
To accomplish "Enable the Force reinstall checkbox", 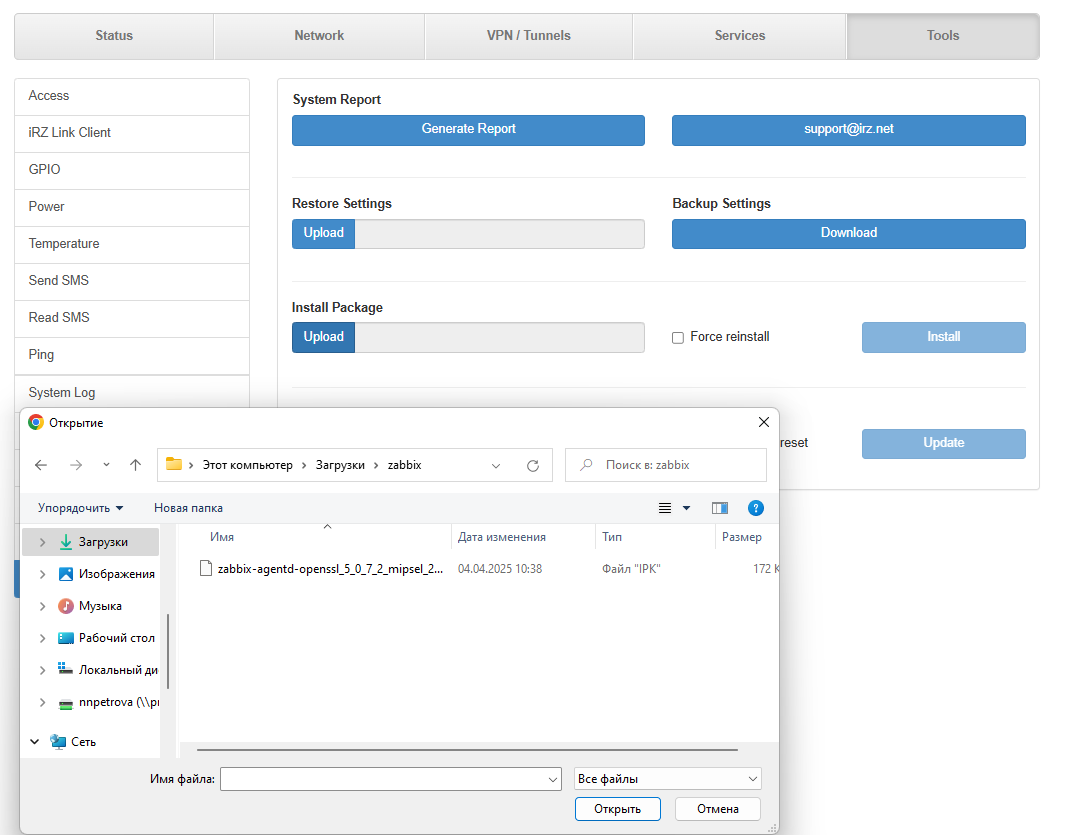I will click(677, 337).
